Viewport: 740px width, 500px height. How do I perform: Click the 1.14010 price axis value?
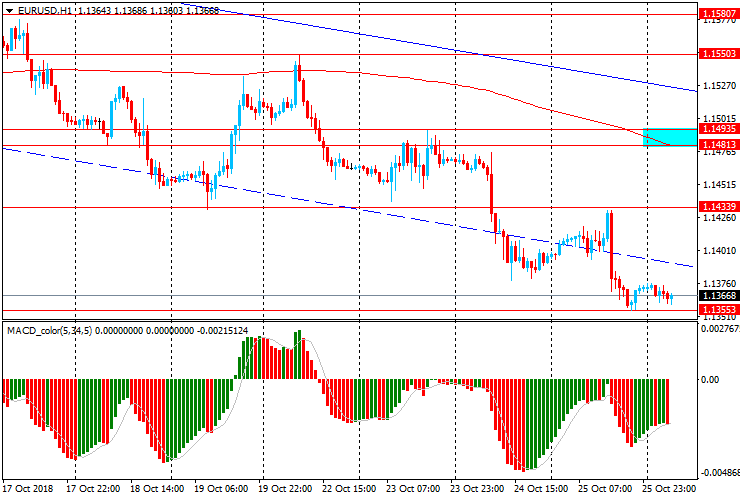click(x=719, y=251)
